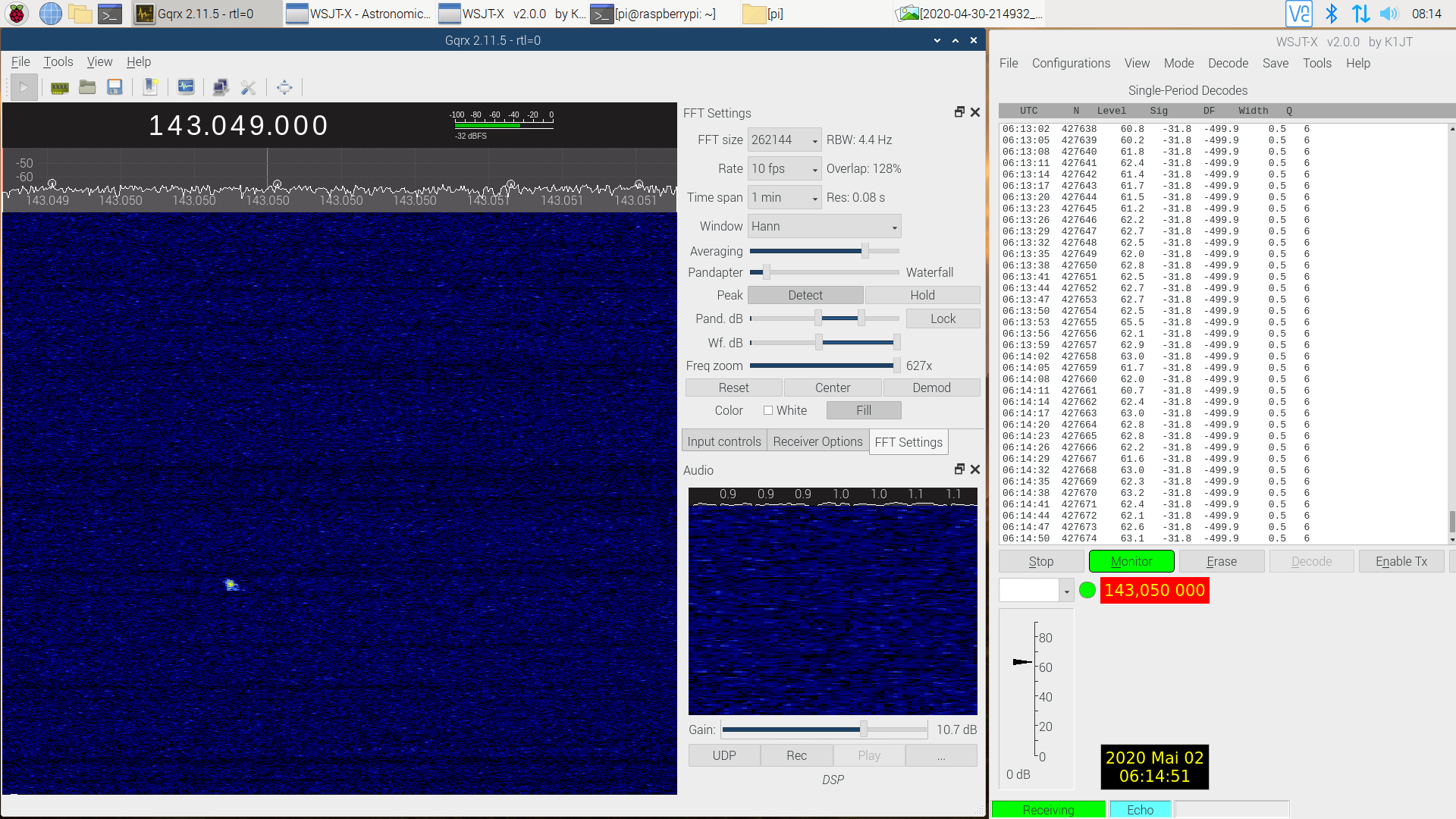Click the Reset zoom button
The height and width of the screenshot is (819, 1456).
[x=733, y=388]
